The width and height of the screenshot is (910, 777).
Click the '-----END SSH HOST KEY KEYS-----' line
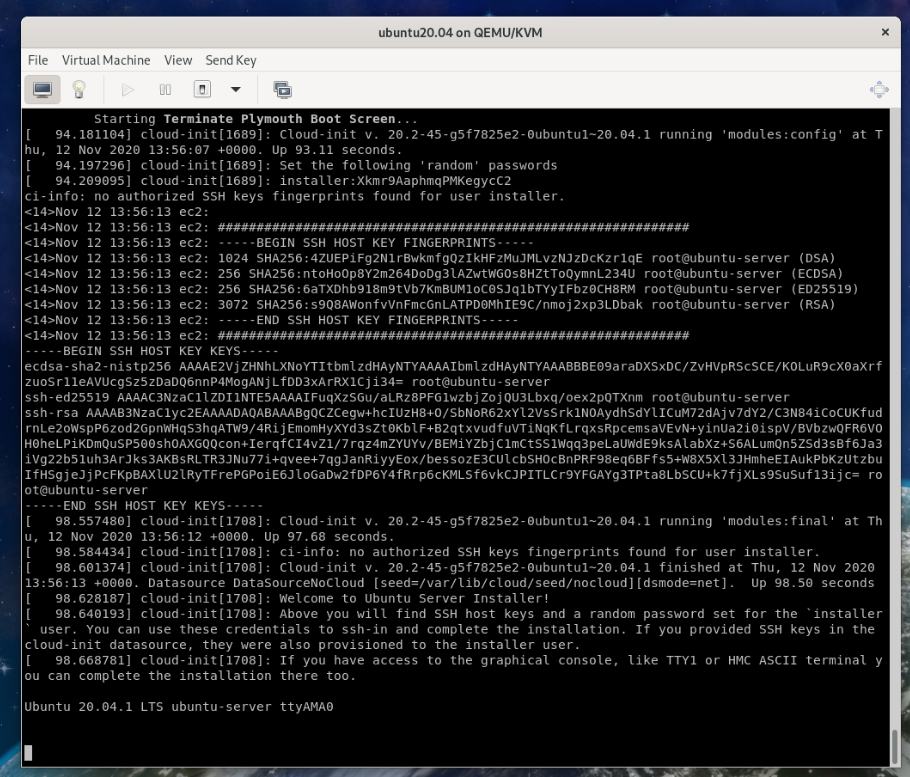coord(144,505)
